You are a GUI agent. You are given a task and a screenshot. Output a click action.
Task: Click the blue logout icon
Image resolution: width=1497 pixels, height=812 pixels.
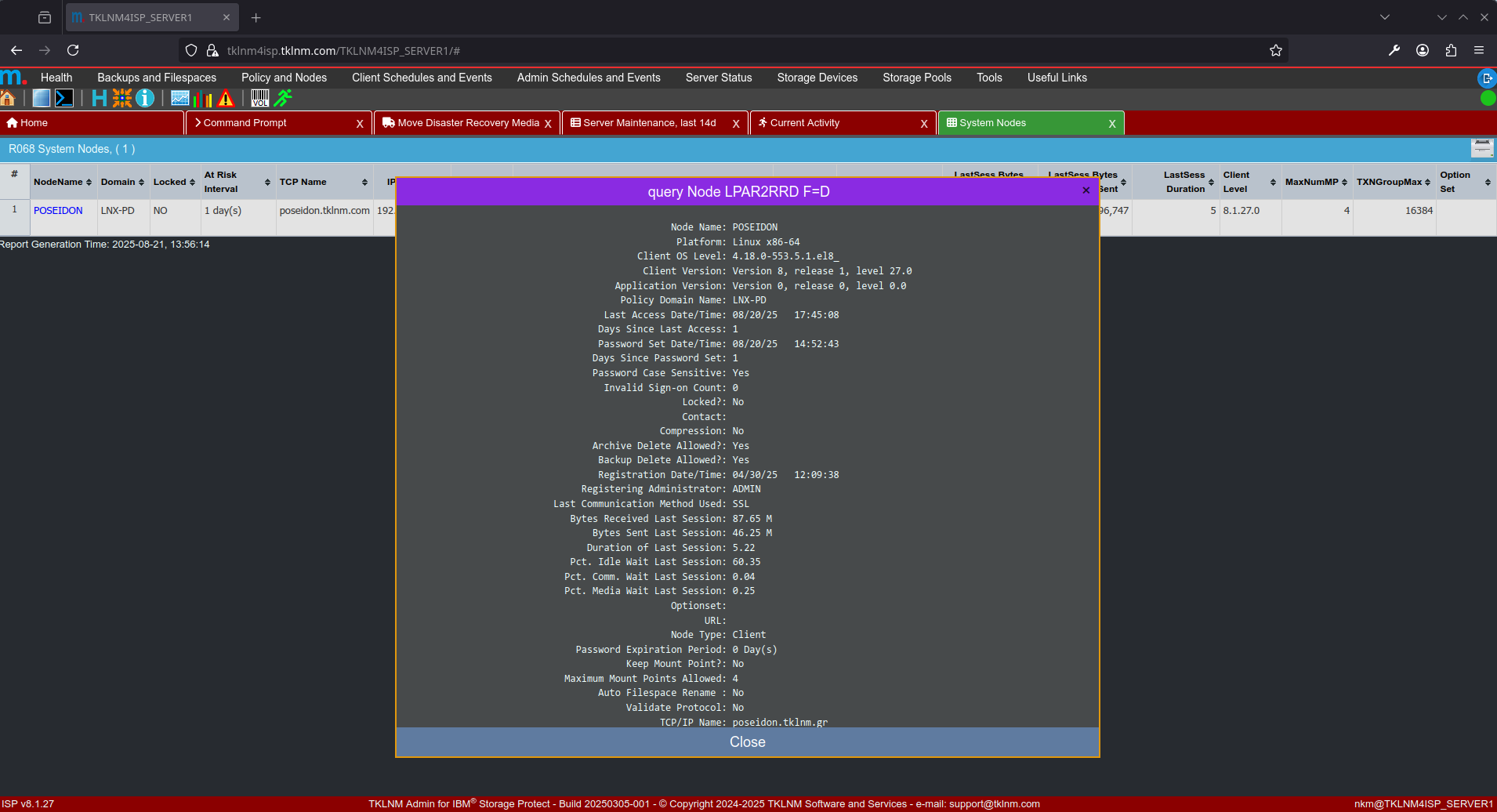pyautogui.click(x=1487, y=78)
